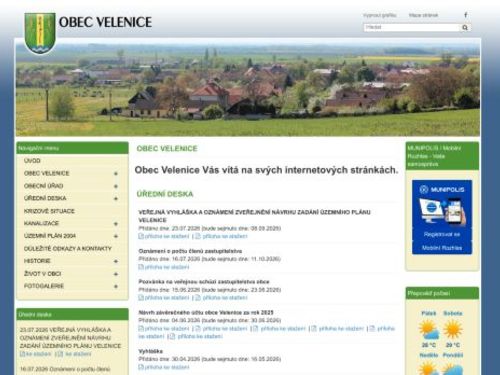Open sidebar VEŘEJNÁ VYHLÁŠKA news entry

tap(70, 338)
